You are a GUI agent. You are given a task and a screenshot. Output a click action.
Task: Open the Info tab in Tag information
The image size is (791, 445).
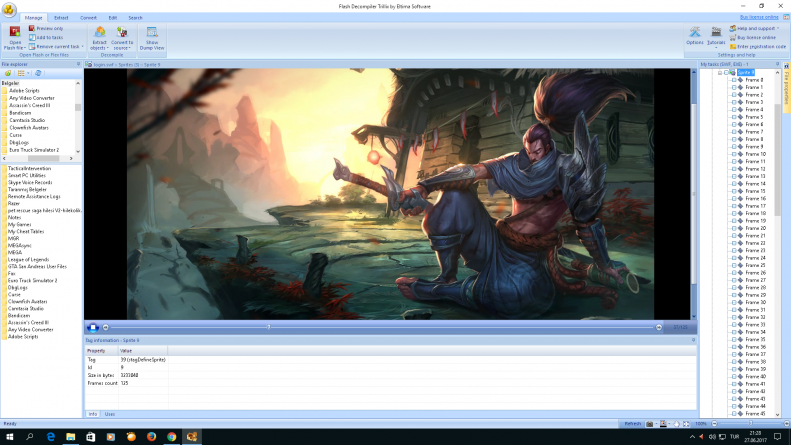(93, 414)
